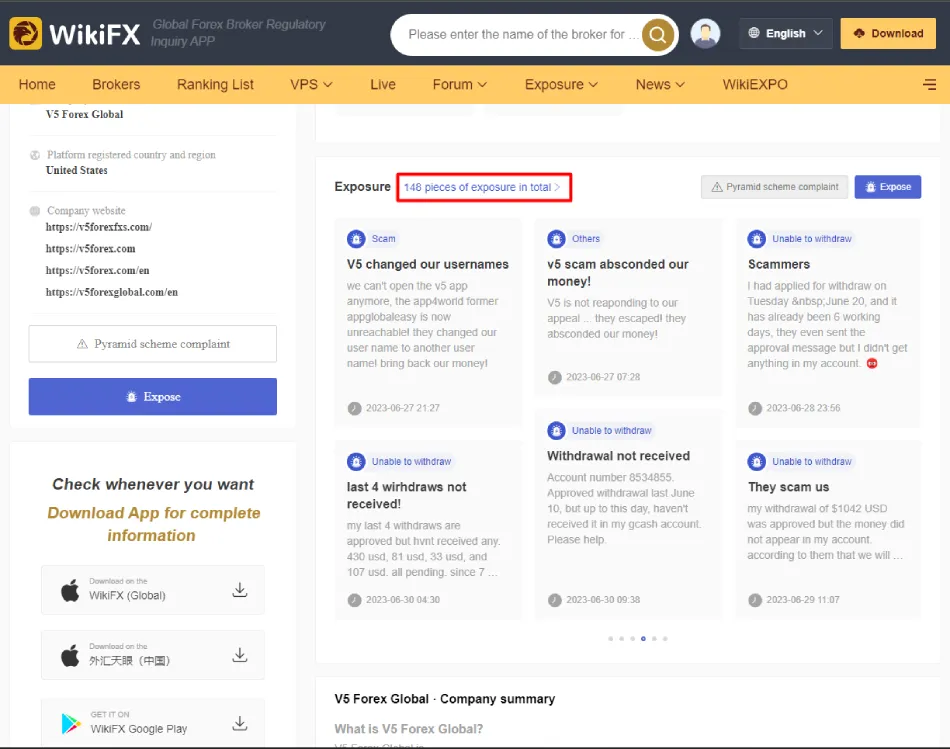This screenshot has width=950, height=749.
Task: Open the user profile avatar
Action: (x=705, y=33)
